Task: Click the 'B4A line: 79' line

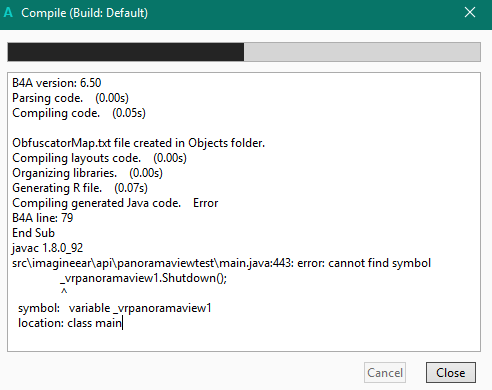Action: pos(43,218)
